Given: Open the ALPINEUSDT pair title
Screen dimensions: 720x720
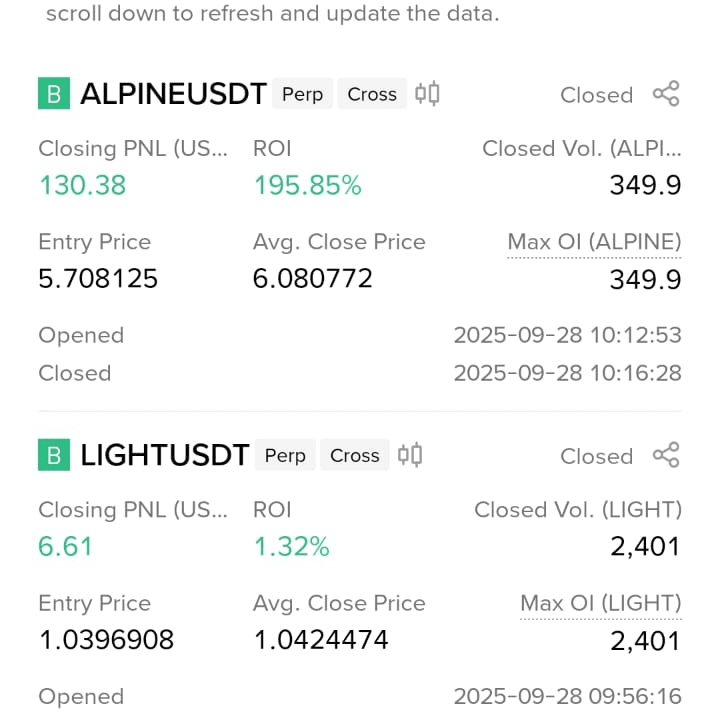Looking at the screenshot, I should coord(174,94).
